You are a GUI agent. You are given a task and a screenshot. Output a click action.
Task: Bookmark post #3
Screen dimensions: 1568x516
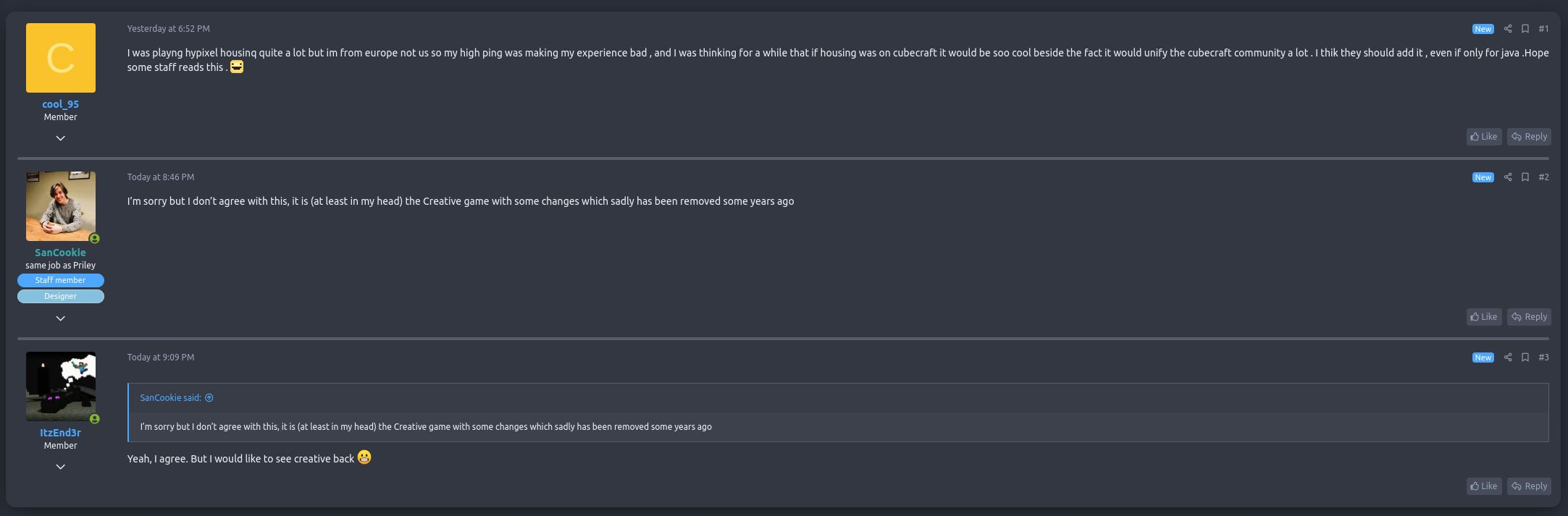1525,358
